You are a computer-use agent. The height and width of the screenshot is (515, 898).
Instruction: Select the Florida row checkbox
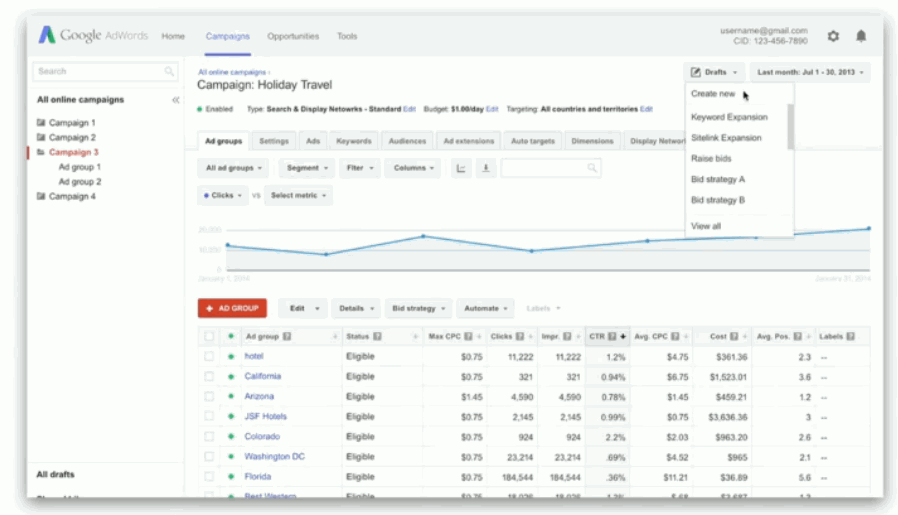click(x=209, y=477)
